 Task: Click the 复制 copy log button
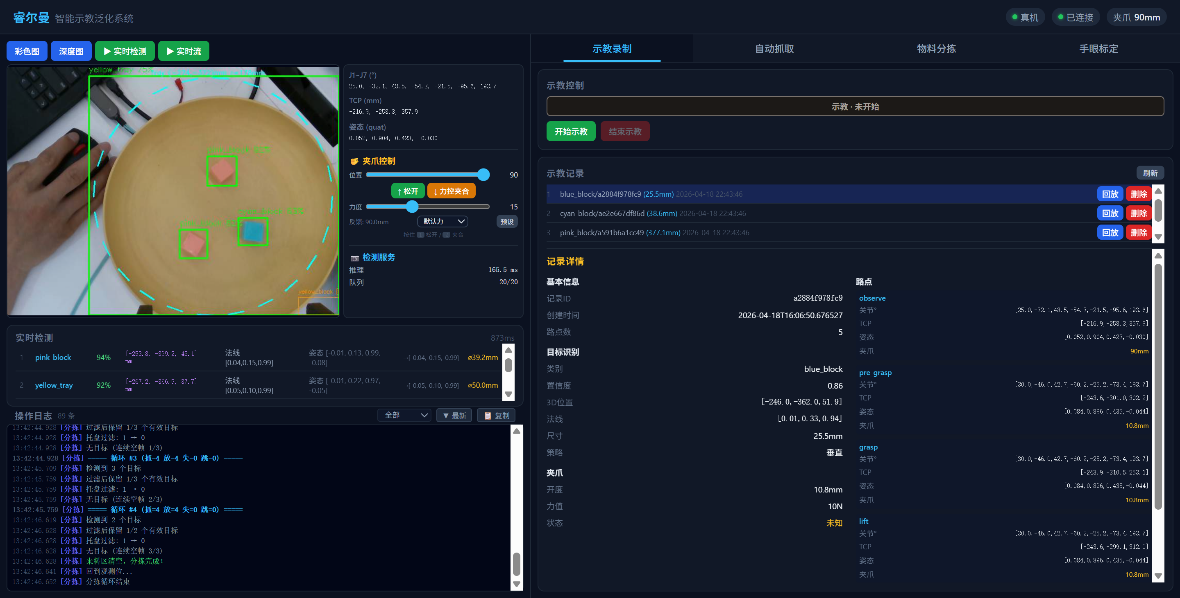tap(496, 415)
